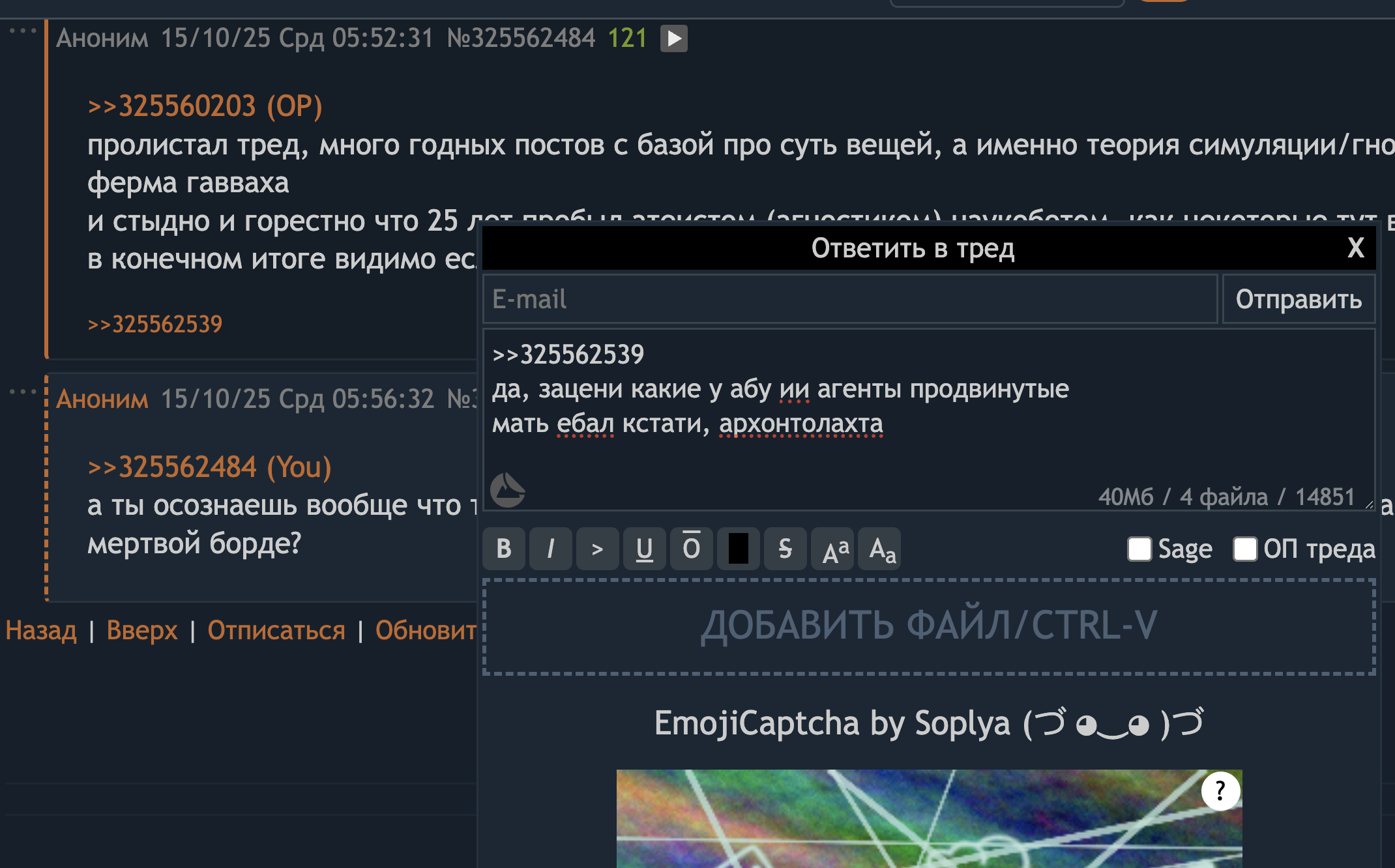This screenshot has height=868, width=1395.
Task: Insert quote with greentext button
Action: coord(597,549)
